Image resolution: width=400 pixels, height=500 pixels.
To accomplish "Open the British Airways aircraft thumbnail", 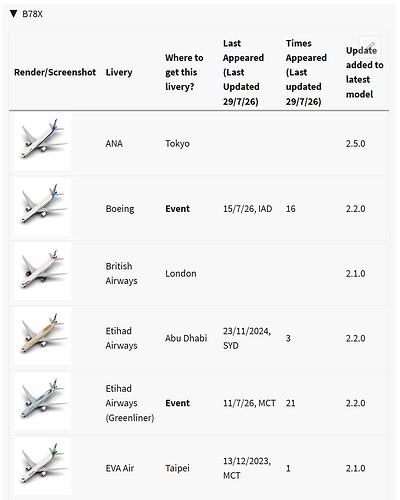I will coord(43,271).
